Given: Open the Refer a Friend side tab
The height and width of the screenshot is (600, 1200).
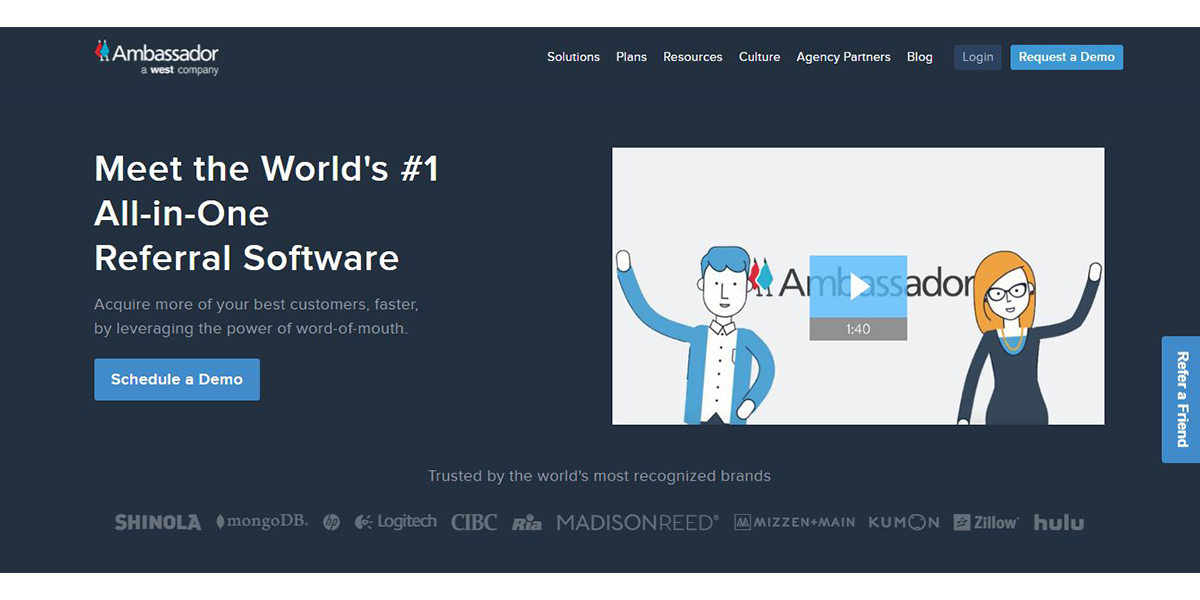Looking at the screenshot, I should point(1181,399).
